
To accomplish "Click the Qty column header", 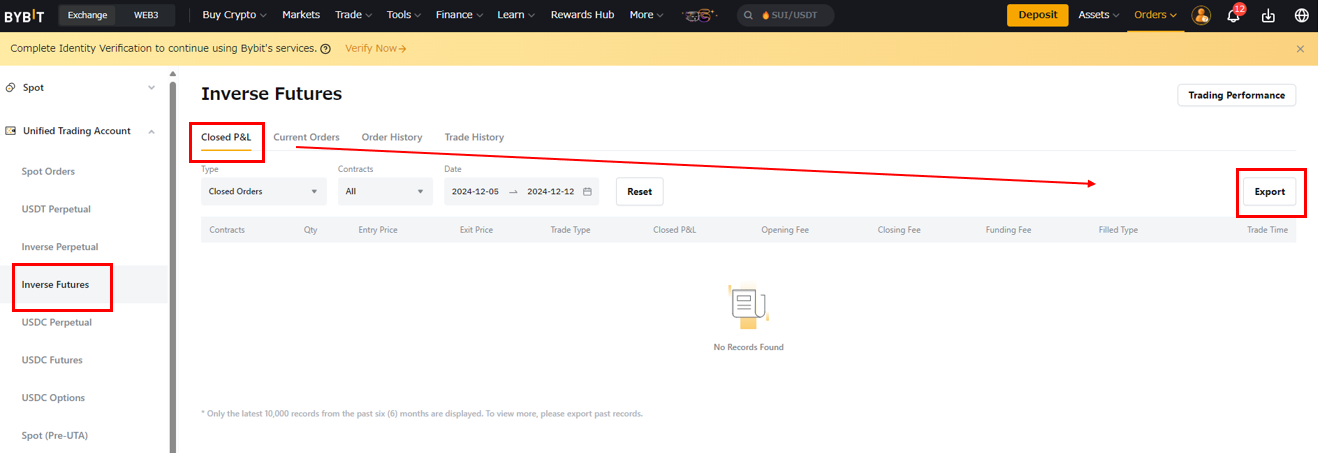I will click(311, 230).
